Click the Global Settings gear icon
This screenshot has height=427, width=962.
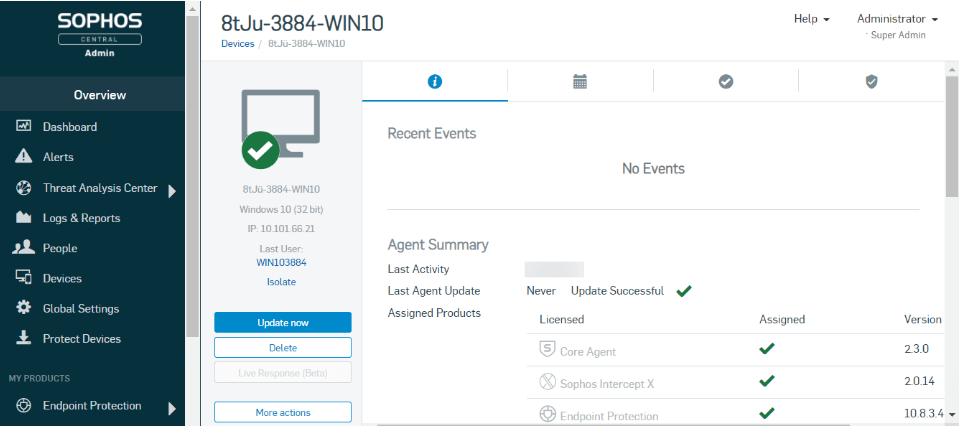(24, 309)
